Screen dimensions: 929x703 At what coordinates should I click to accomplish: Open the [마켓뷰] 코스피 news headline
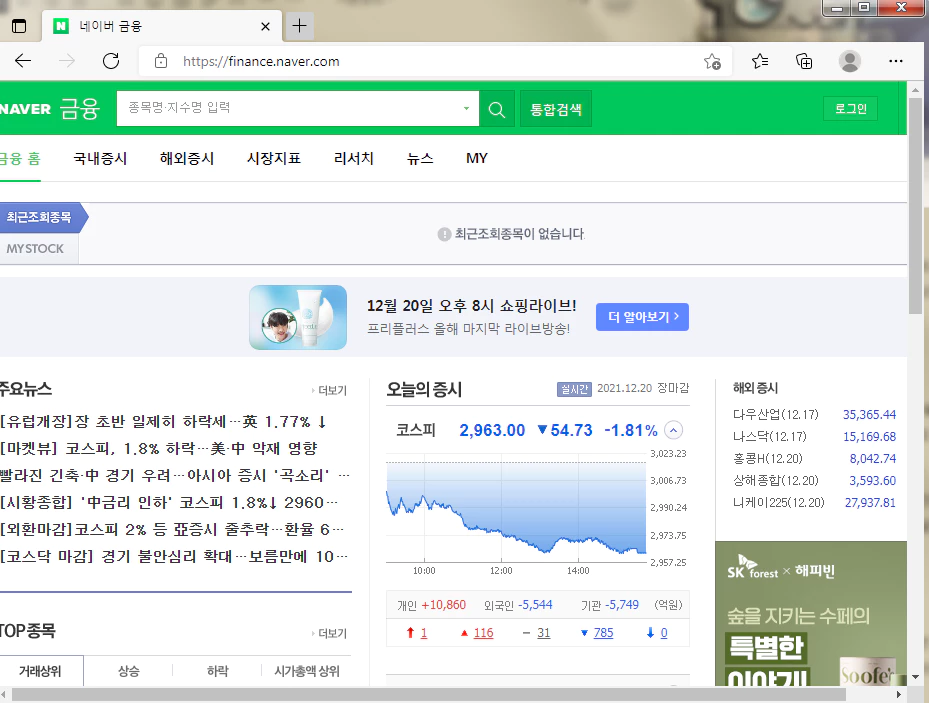coord(159,448)
